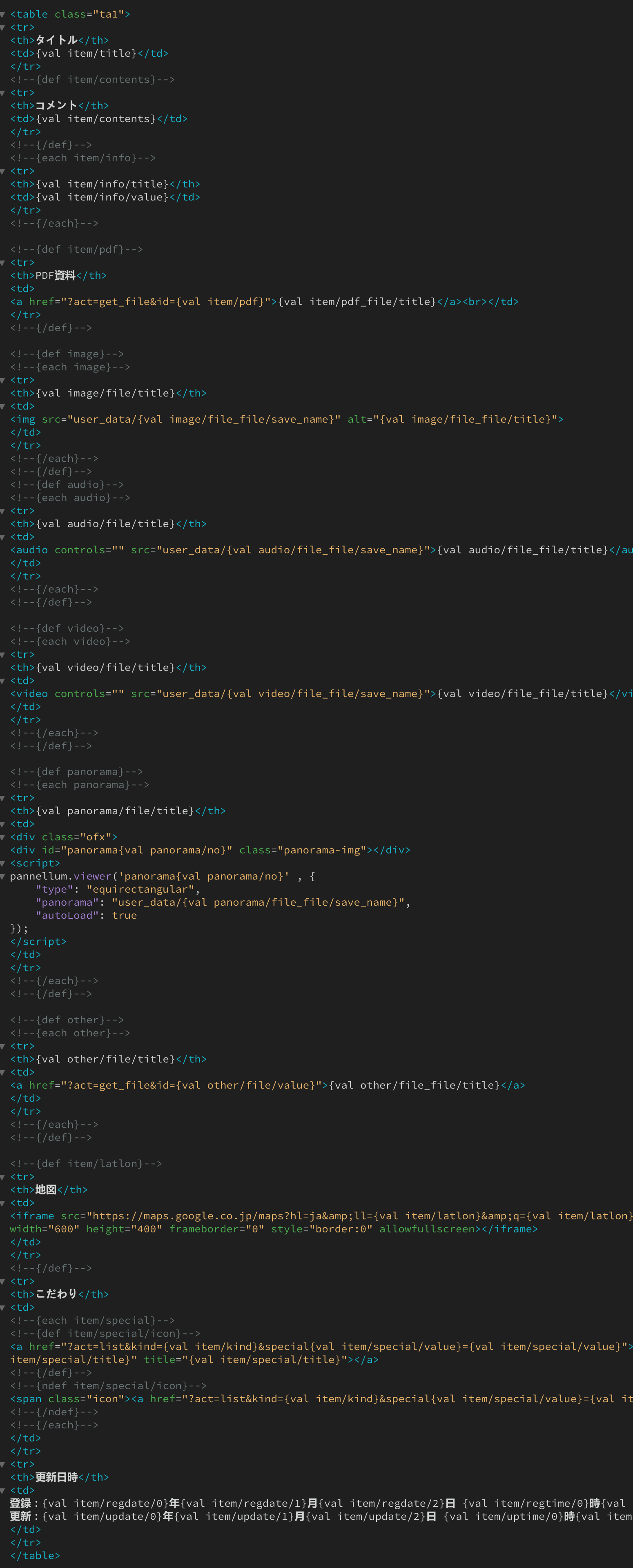Click the comment <!--{def audio}-->
Image resolution: width=633 pixels, height=1568 pixels.
click(x=67, y=485)
